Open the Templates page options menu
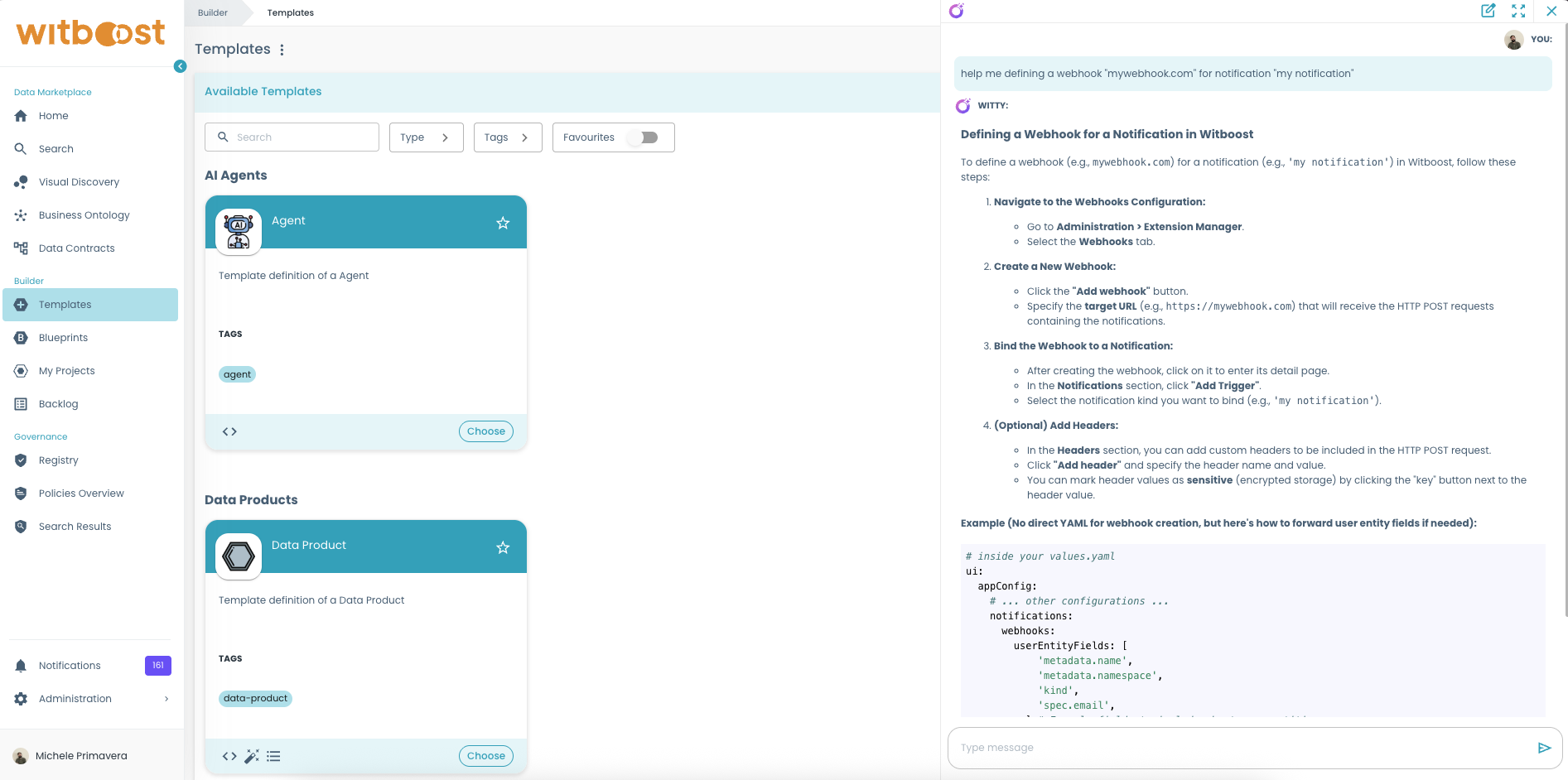The height and width of the screenshot is (780, 1568). point(282,50)
